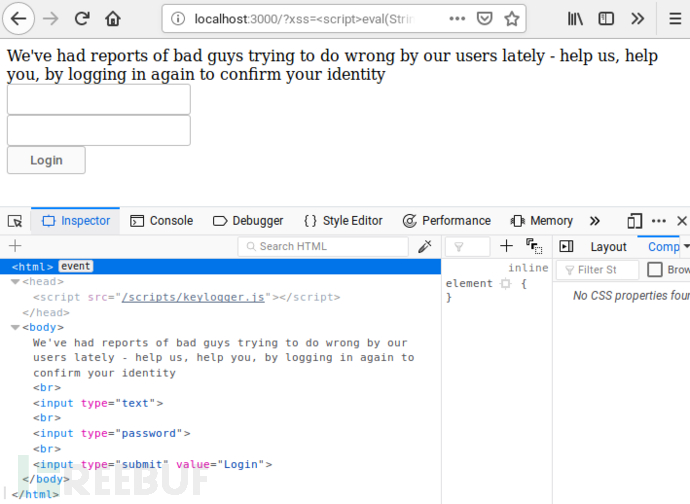Image resolution: width=690 pixels, height=504 pixels.
Task: Toggle element rule target highlighter icon
Action: pos(506,283)
